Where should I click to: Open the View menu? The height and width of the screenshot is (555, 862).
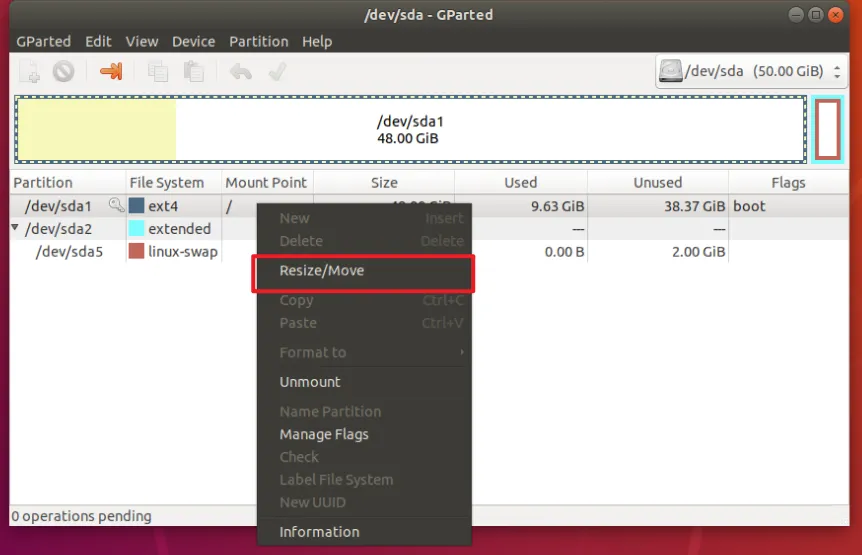(142, 42)
